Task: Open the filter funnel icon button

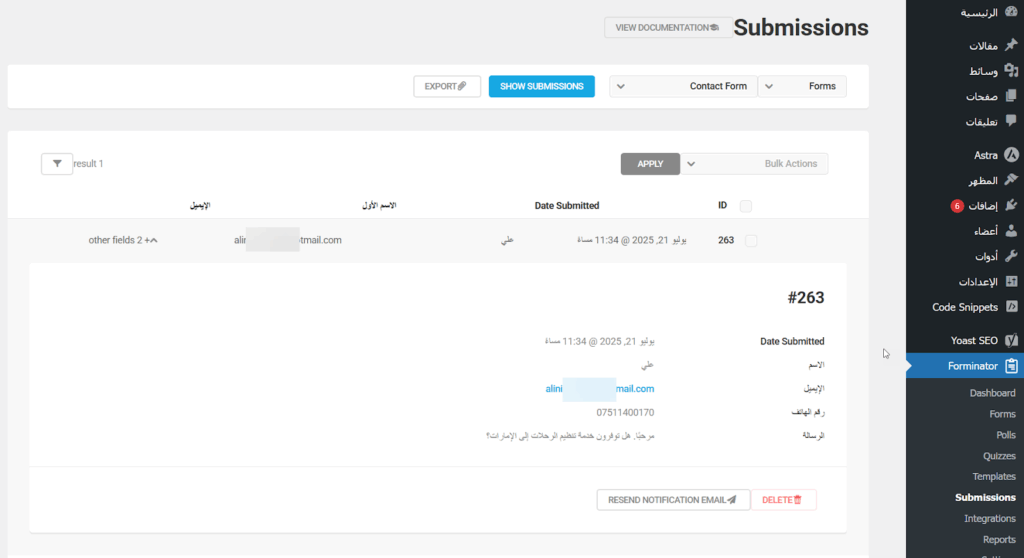Action: pos(57,163)
